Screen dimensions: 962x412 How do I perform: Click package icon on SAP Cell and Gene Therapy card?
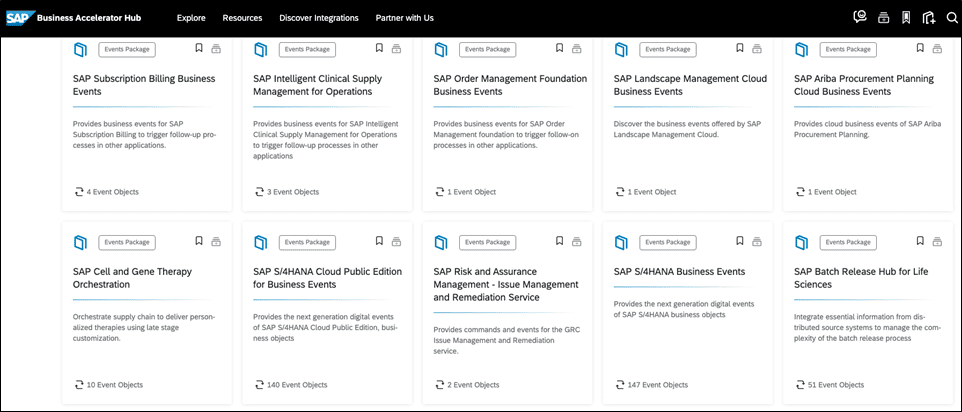[80, 242]
